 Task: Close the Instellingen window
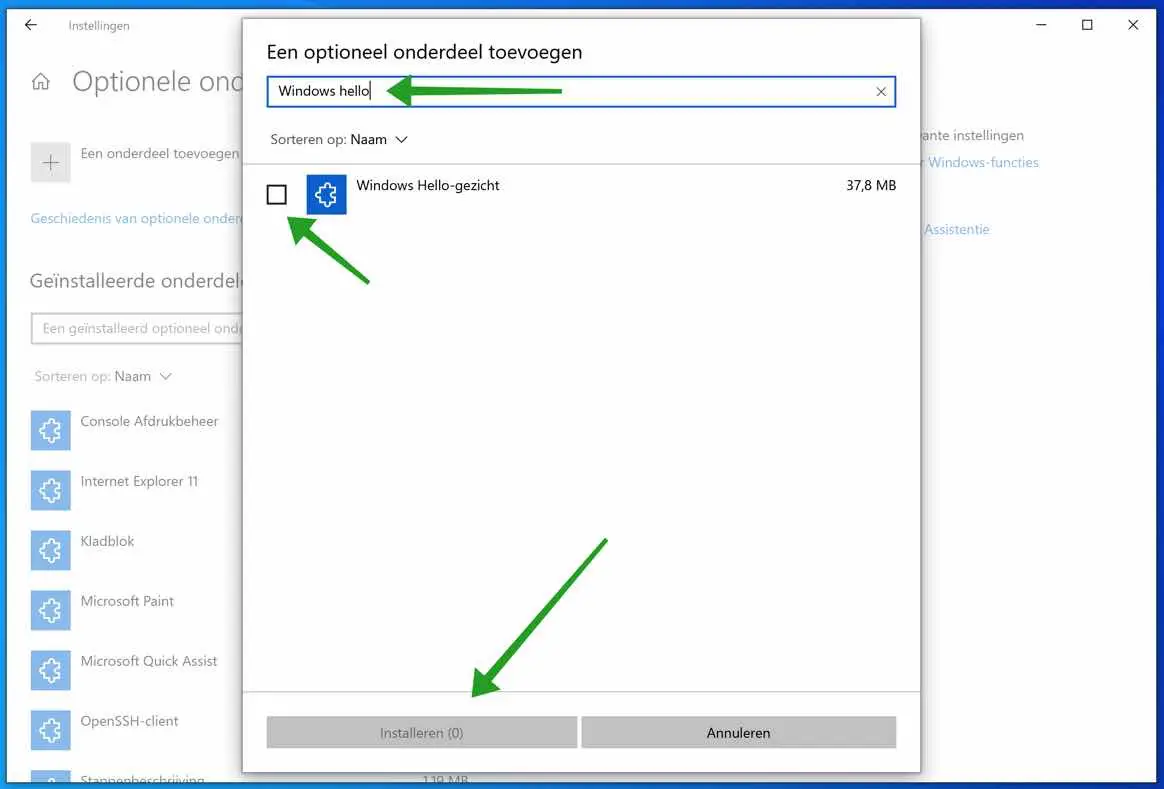click(1133, 25)
